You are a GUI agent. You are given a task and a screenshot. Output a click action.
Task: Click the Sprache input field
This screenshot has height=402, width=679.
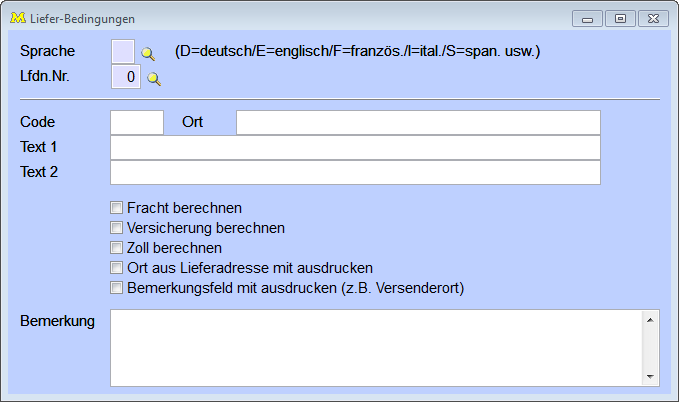(x=123, y=51)
